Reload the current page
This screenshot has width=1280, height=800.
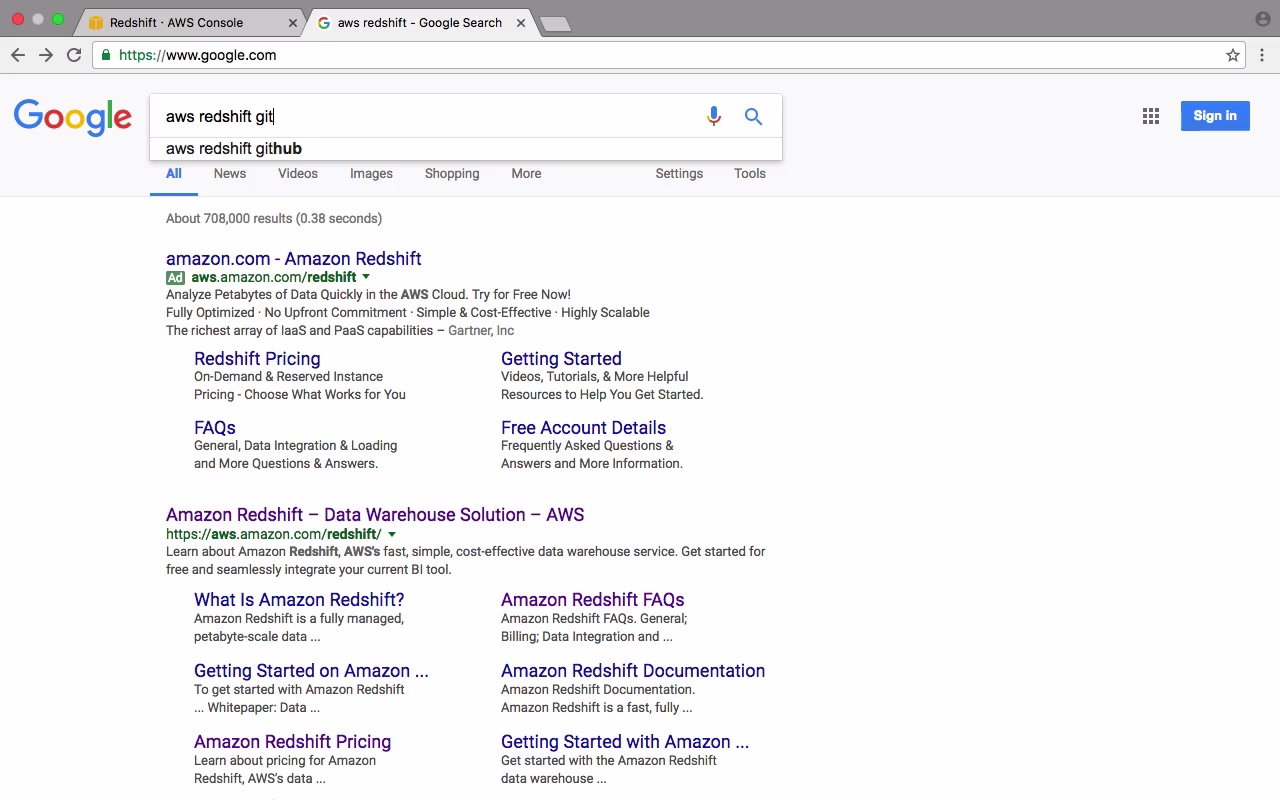(x=74, y=55)
